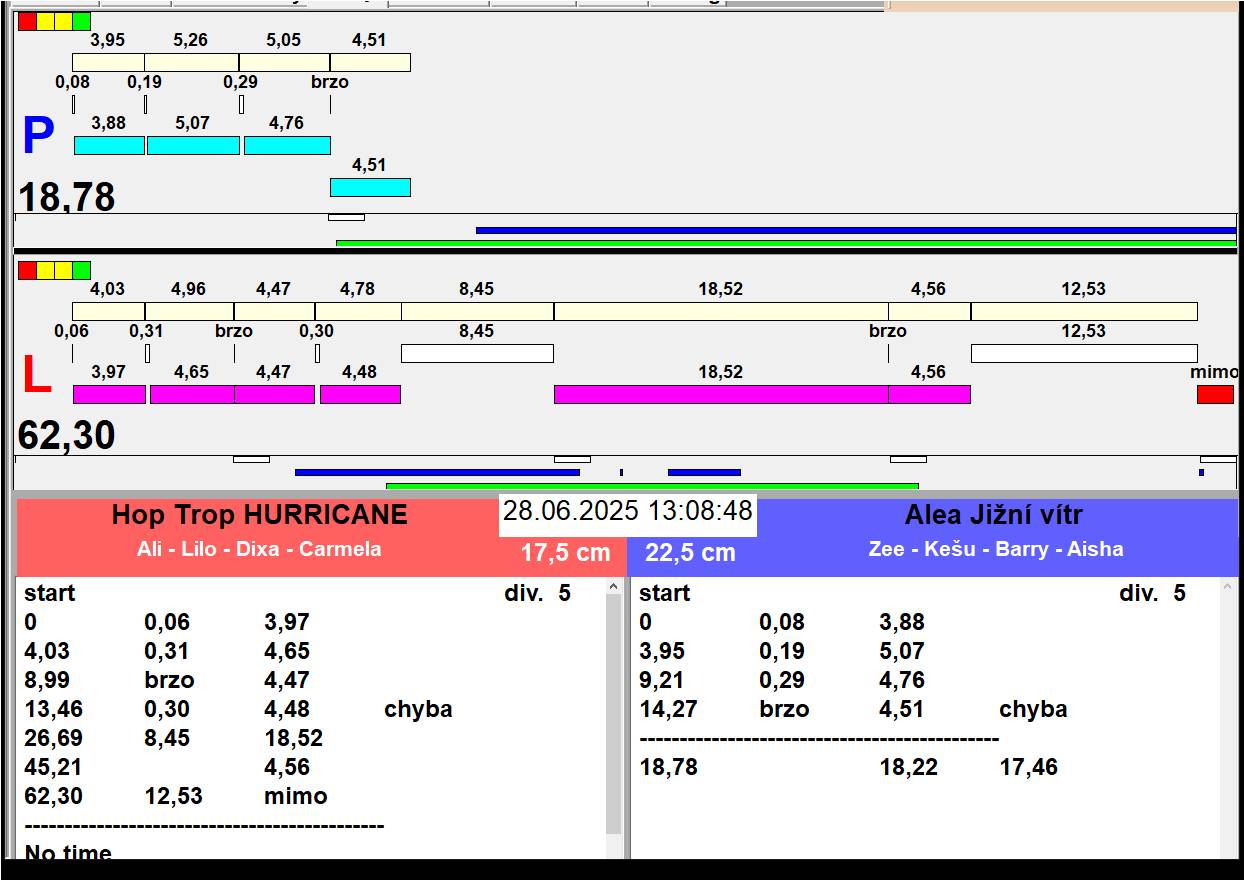Select the 22,5 cm jump height
This screenshot has height=880, width=1244.
click(690, 553)
